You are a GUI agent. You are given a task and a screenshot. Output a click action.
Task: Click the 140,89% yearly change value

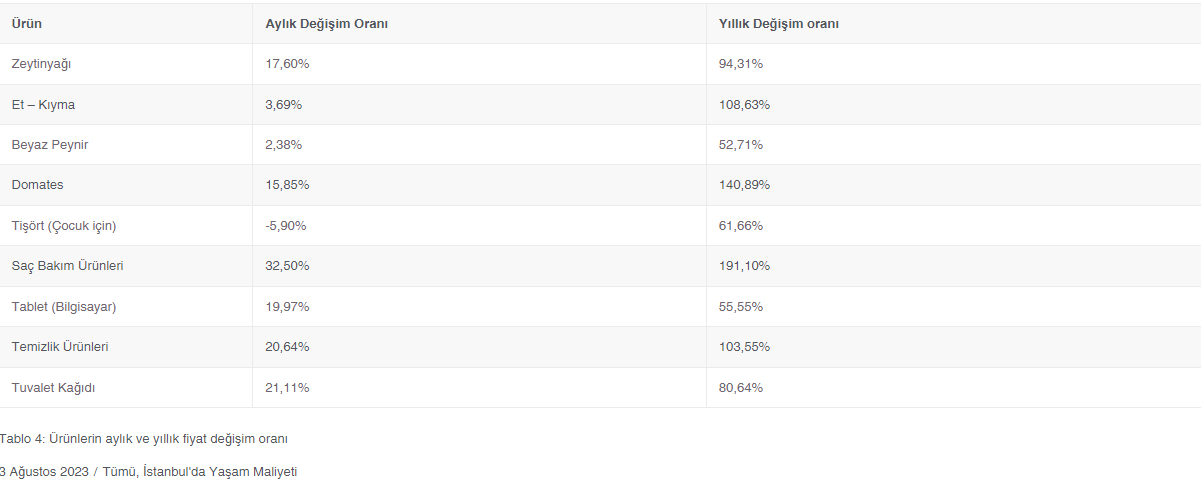[x=745, y=185]
